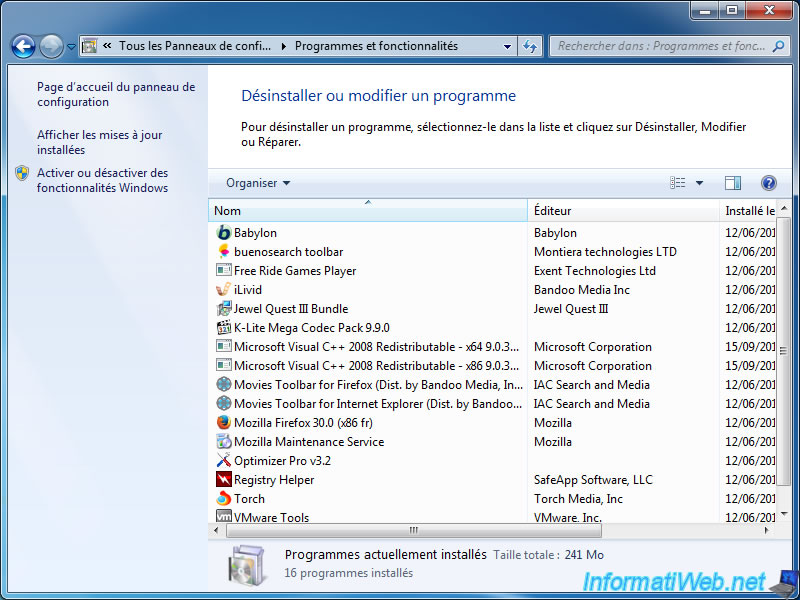Image resolution: width=800 pixels, height=600 pixels.
Task: Click the horizontal scrollbar thumb
Action: point(414,531)
